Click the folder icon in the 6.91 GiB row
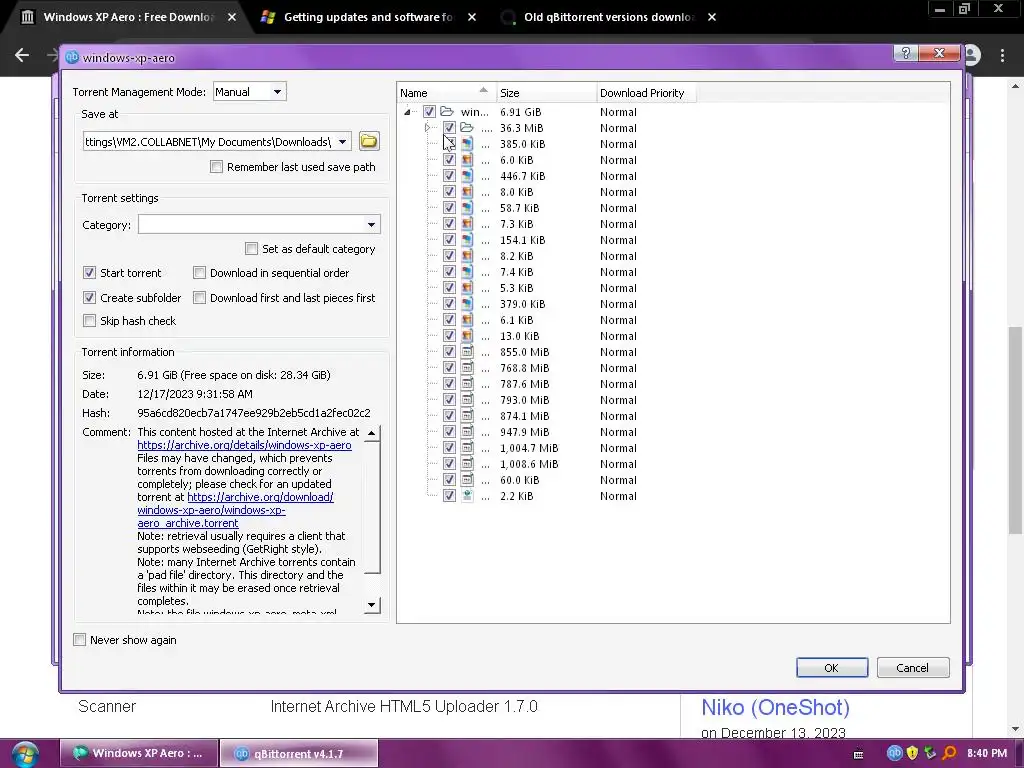 click(447, 112)
